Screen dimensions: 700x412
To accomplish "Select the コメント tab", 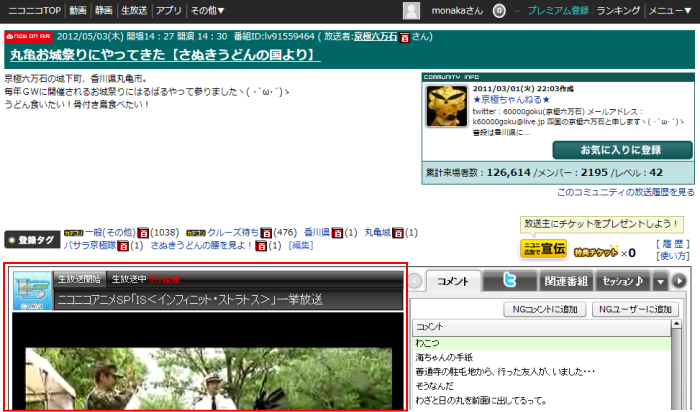I will 453,281.
